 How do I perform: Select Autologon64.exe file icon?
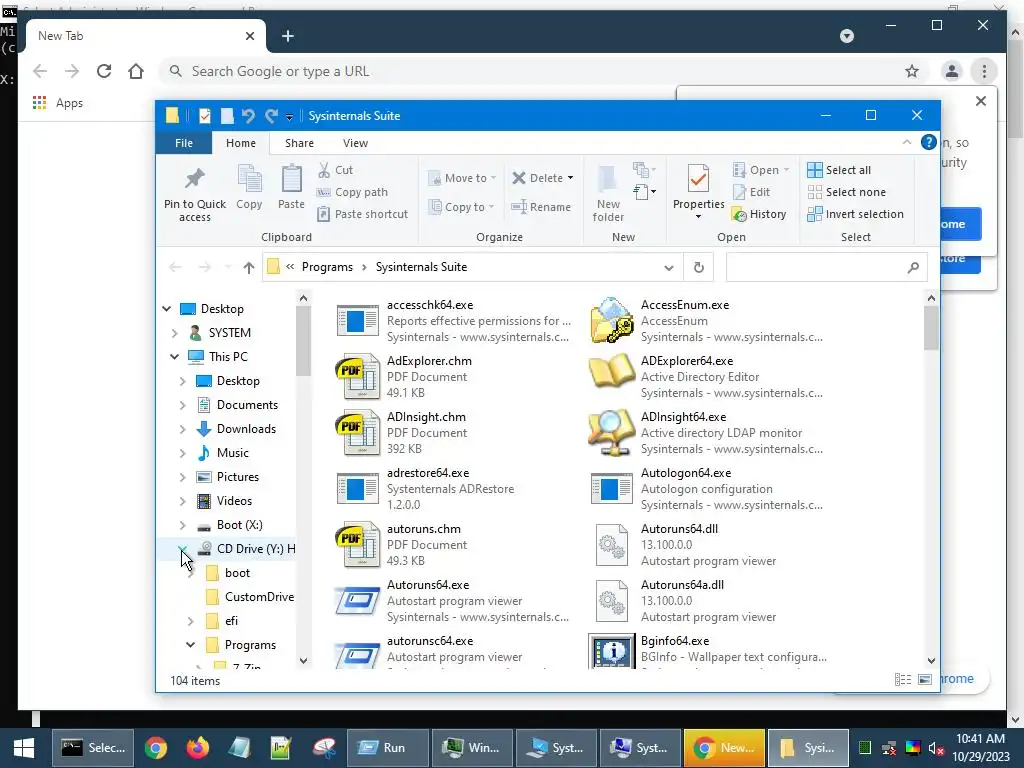[611, 488]
